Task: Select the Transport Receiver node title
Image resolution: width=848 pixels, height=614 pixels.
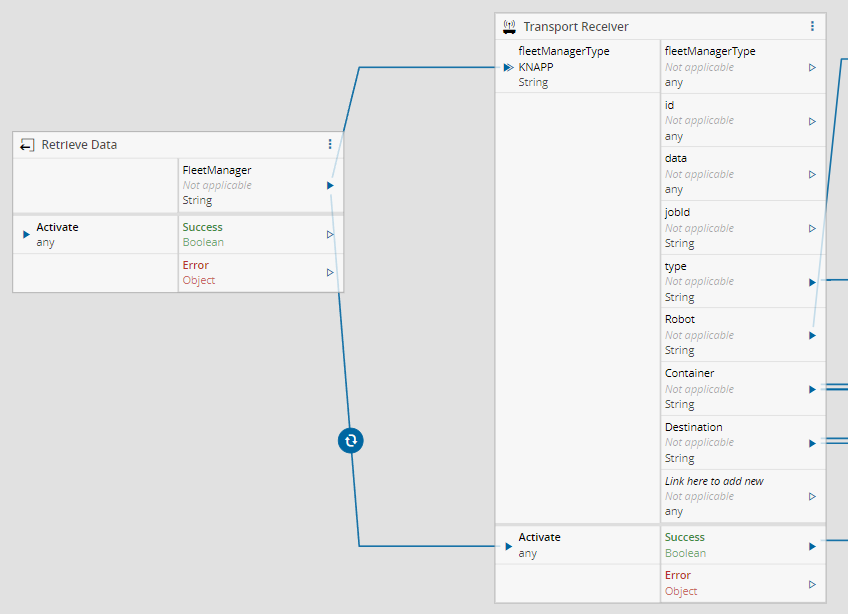Action: point(576,27)
